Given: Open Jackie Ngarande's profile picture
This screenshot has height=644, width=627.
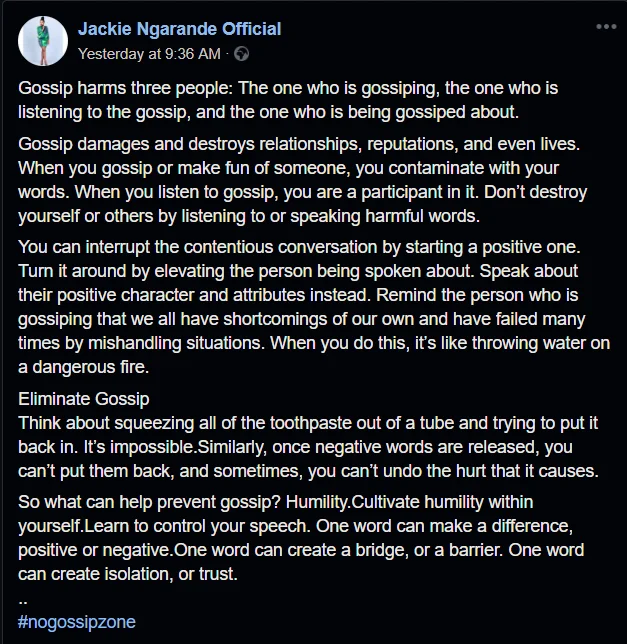Looking at the screenshot, I should (43, 41).
